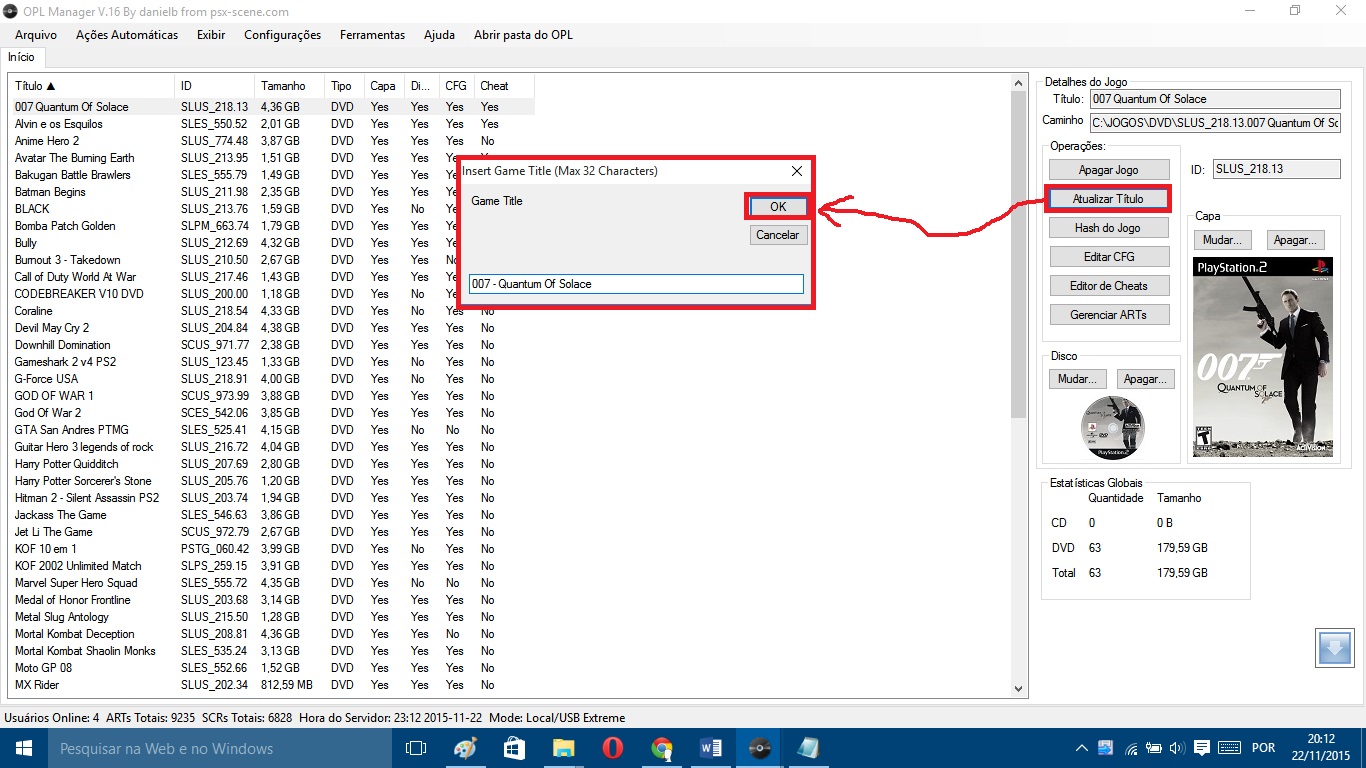
Task: Click the Windows Start button
Action: [22, 748]
